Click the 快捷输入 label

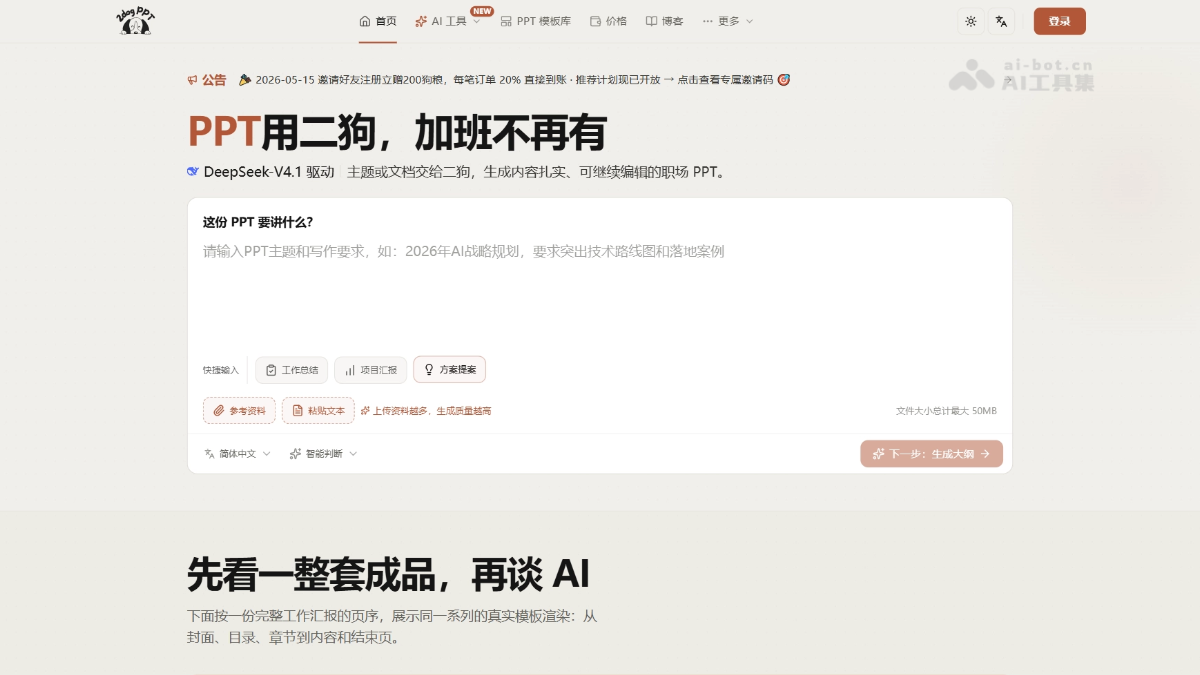click(x=221, y=370)
